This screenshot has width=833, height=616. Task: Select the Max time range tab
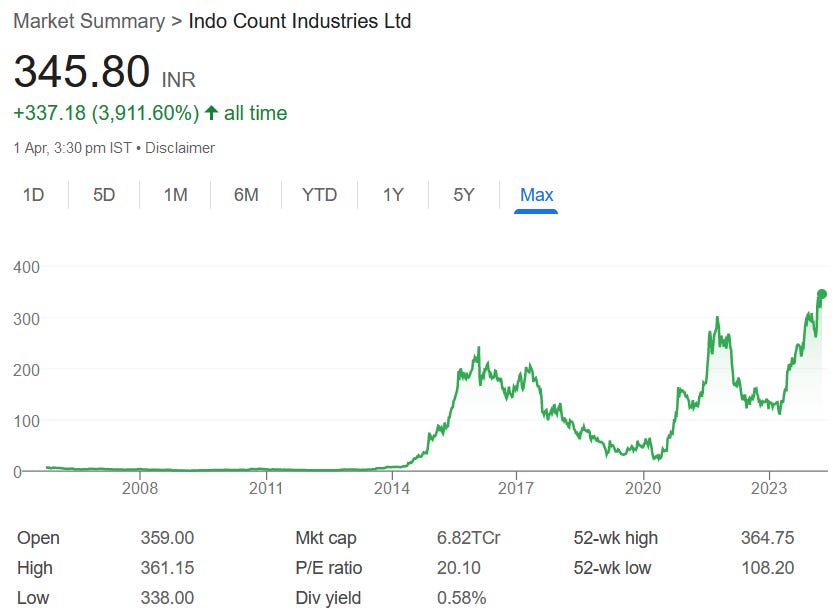[x=536, y=195]
